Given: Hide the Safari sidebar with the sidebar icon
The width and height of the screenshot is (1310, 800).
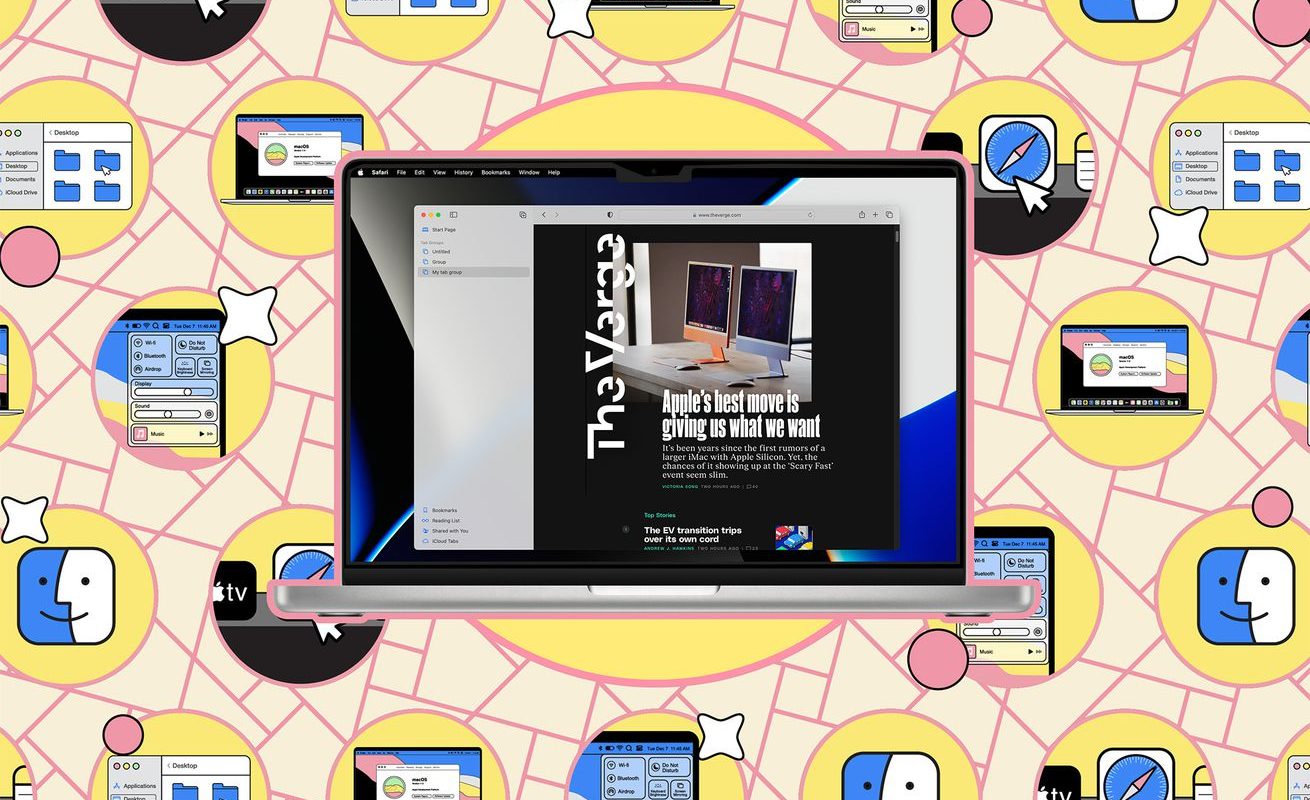Looking at the screenshot, I should pos(453,215).
